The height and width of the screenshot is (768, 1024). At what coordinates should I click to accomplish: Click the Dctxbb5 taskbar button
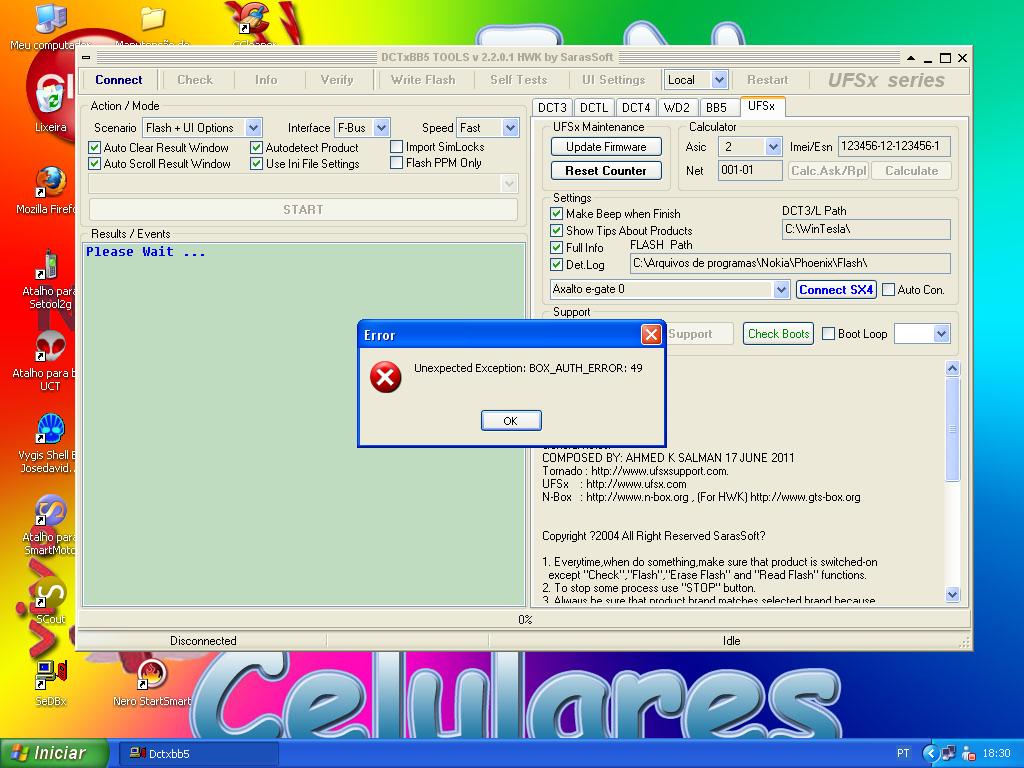pyautogui.click(x=199, y=754)
